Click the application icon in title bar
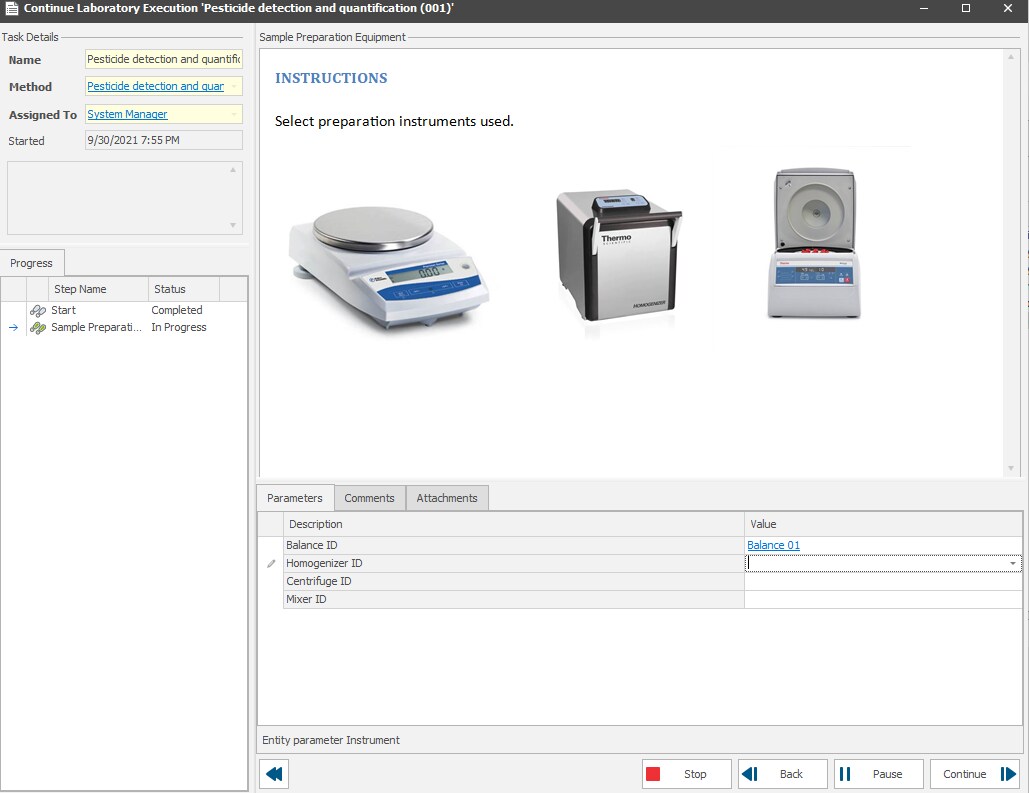The image size is (1029, 793). [11, 8]
